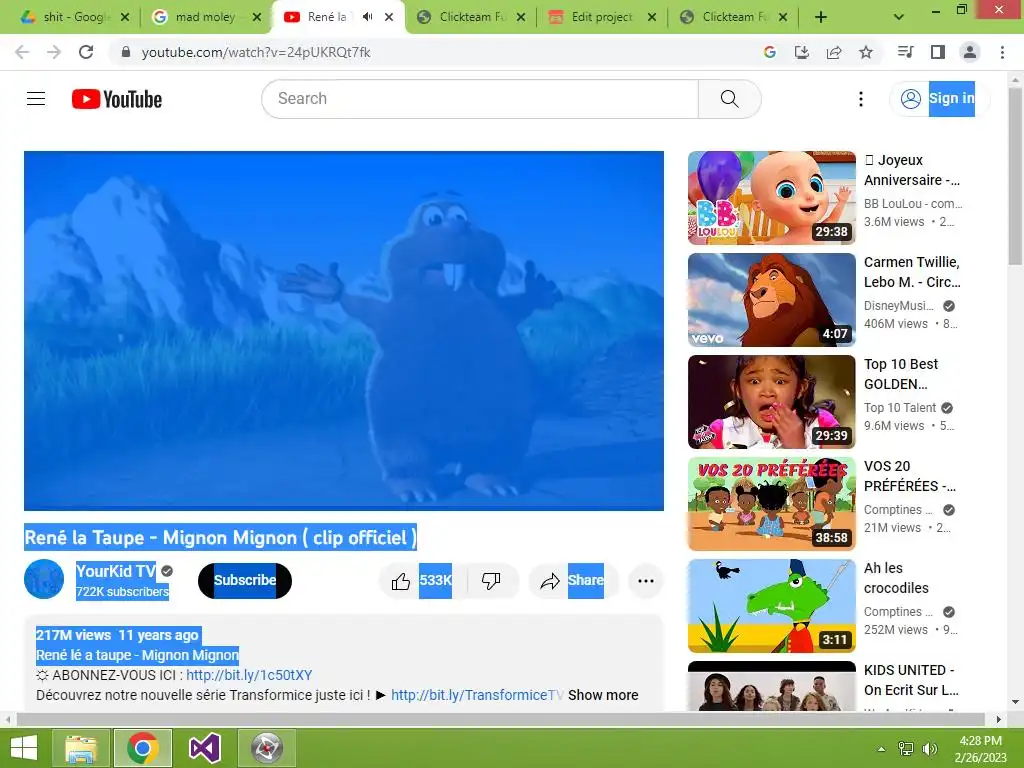1024x768 pixels.
Task: Show hidden tray icons chevron
Action: pyautogui.click(x=881, y=749)
